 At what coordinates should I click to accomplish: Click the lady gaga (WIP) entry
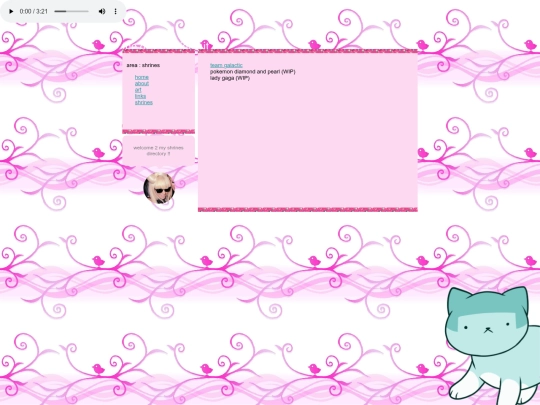(230, 78)
